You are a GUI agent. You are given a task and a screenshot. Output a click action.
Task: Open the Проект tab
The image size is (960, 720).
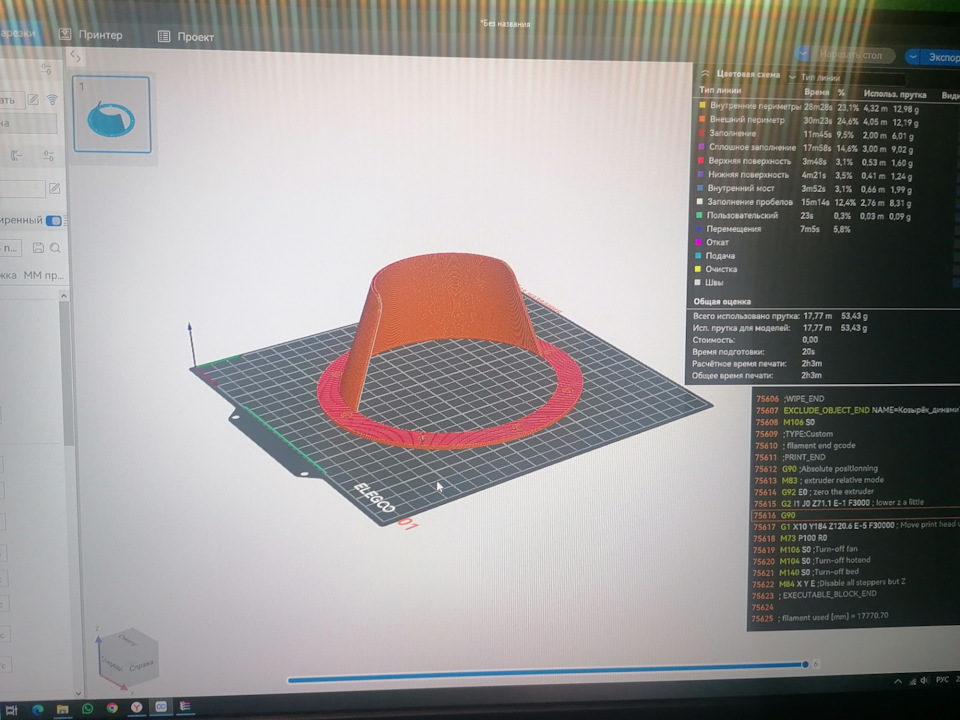click(186, 37)
